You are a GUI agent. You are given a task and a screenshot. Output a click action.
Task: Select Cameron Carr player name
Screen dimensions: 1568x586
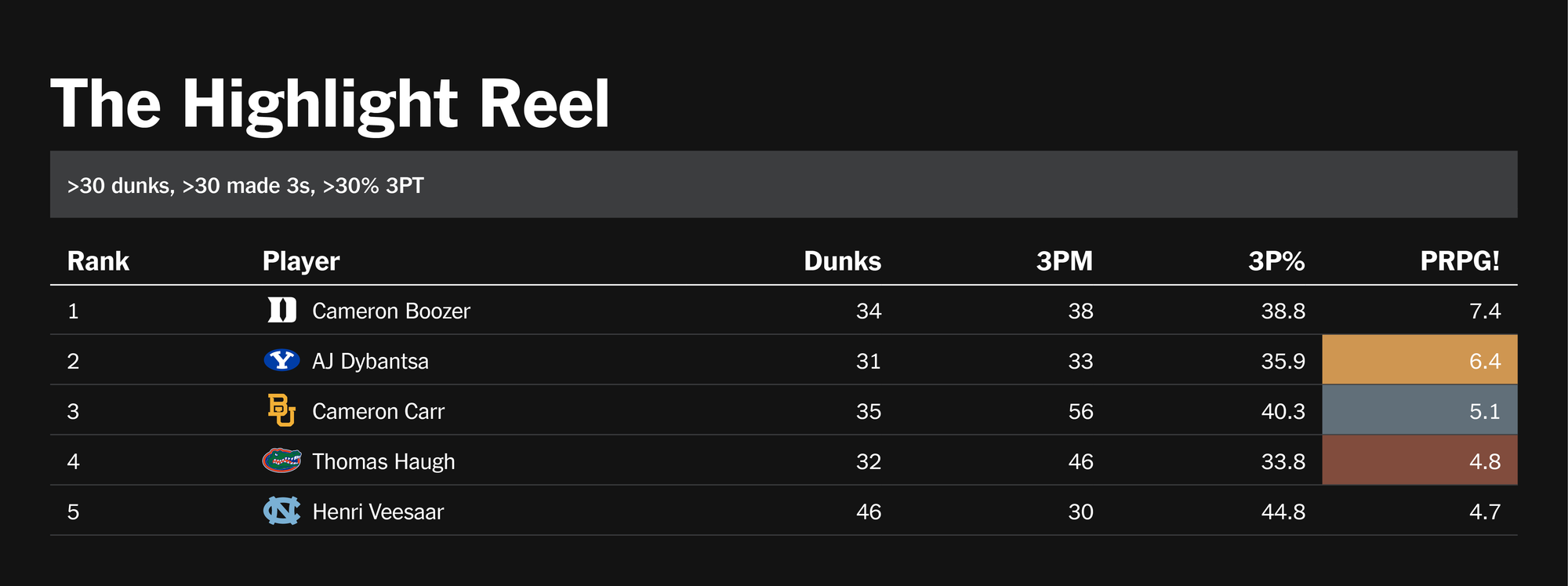point(378,412)
